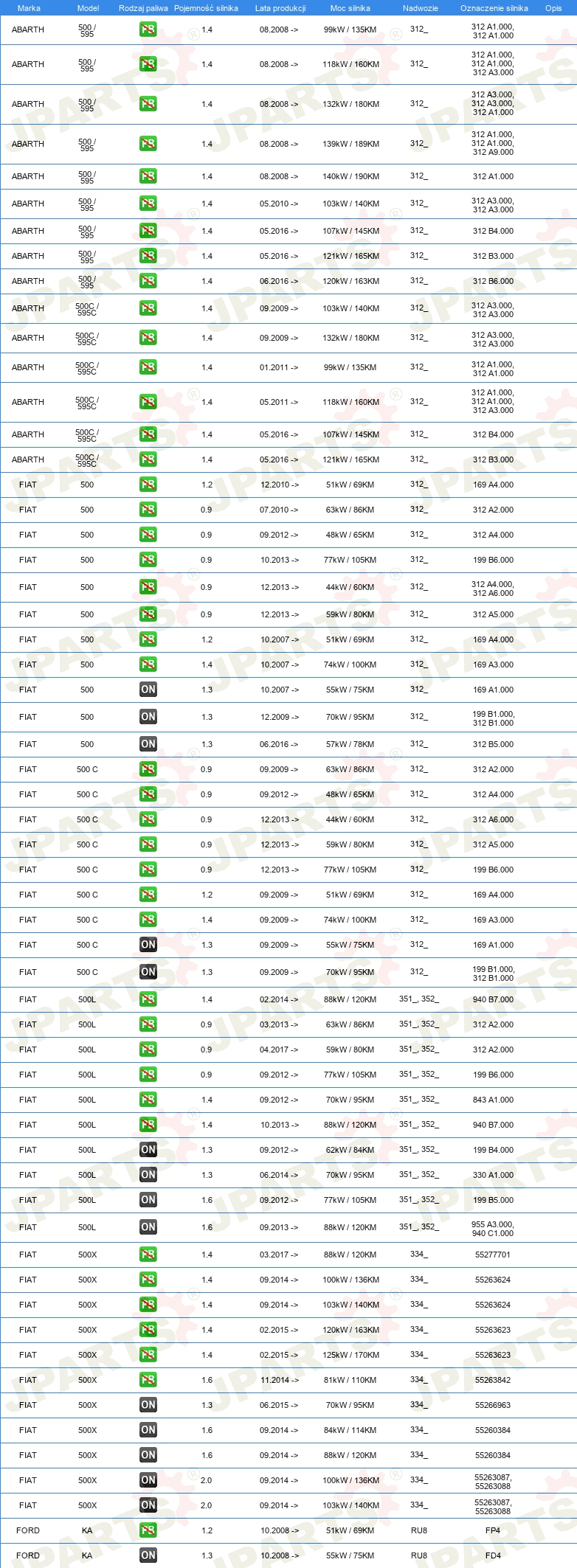Click the '57kW / 78KM' power cell
Viewport: 577px width, 1568px height.
[350, 744]
